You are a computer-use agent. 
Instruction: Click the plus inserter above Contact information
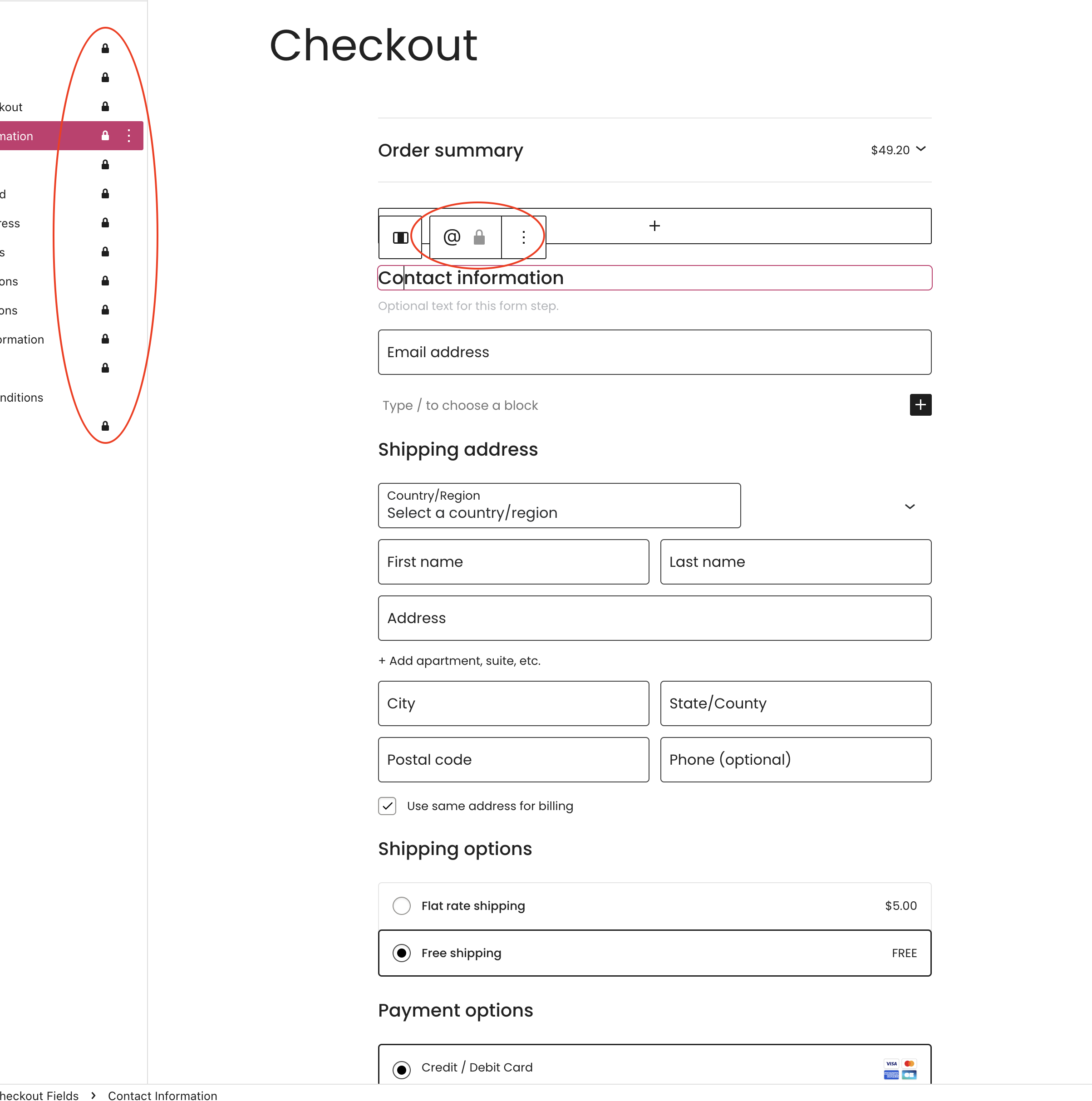tap(654, 226)
